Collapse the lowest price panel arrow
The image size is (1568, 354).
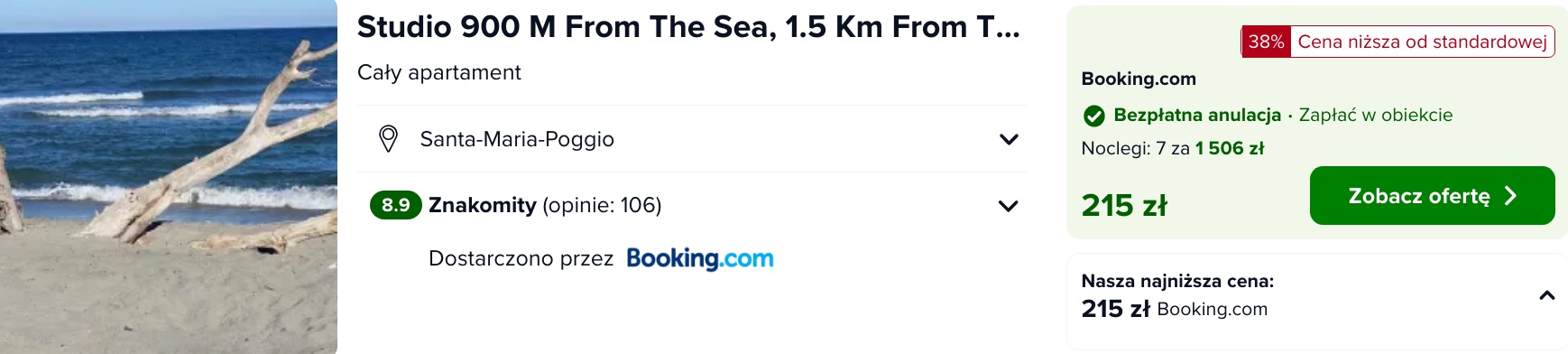[1546, 295]
